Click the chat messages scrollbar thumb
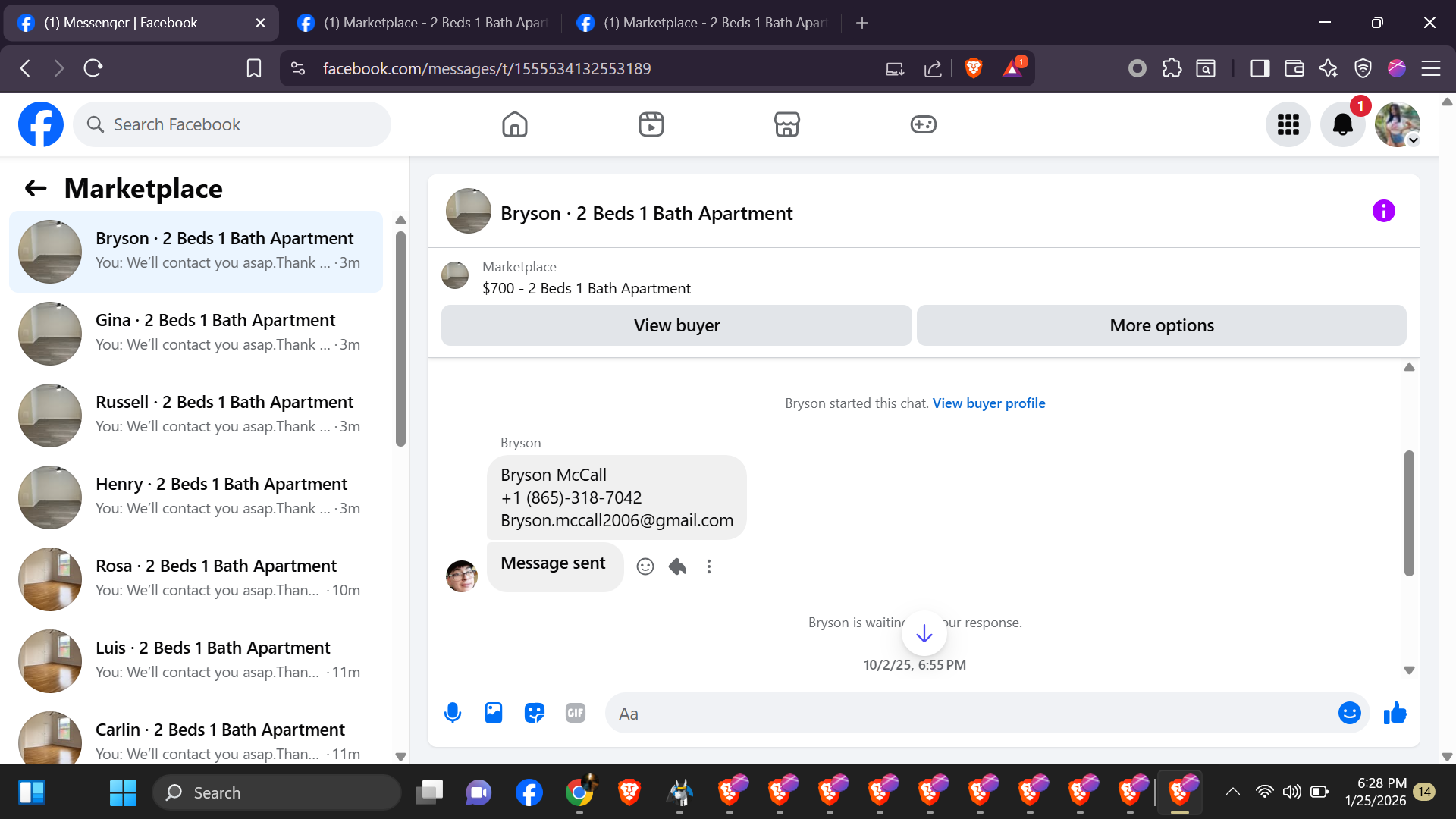The height and width of the screenshot is (819, 1456). click(1409, 513)
